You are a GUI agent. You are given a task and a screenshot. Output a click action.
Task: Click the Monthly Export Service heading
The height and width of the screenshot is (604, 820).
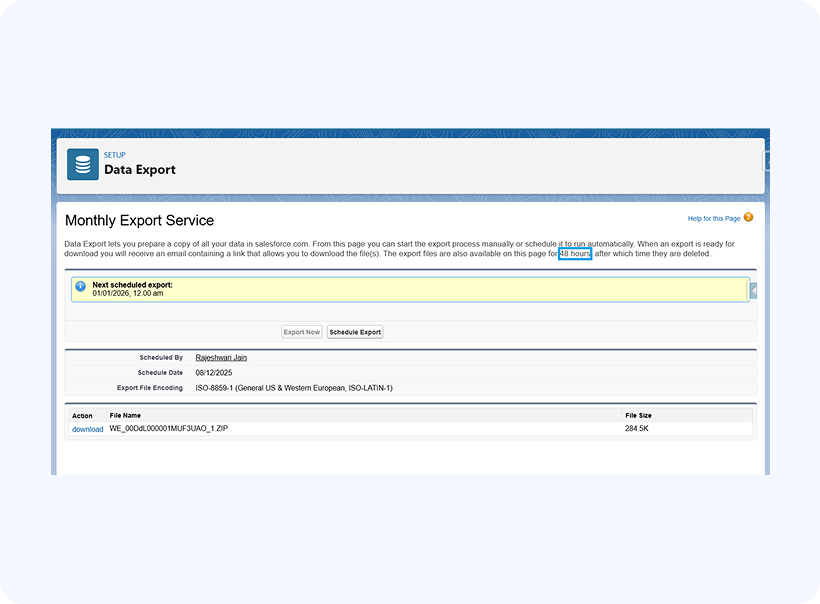139,221
